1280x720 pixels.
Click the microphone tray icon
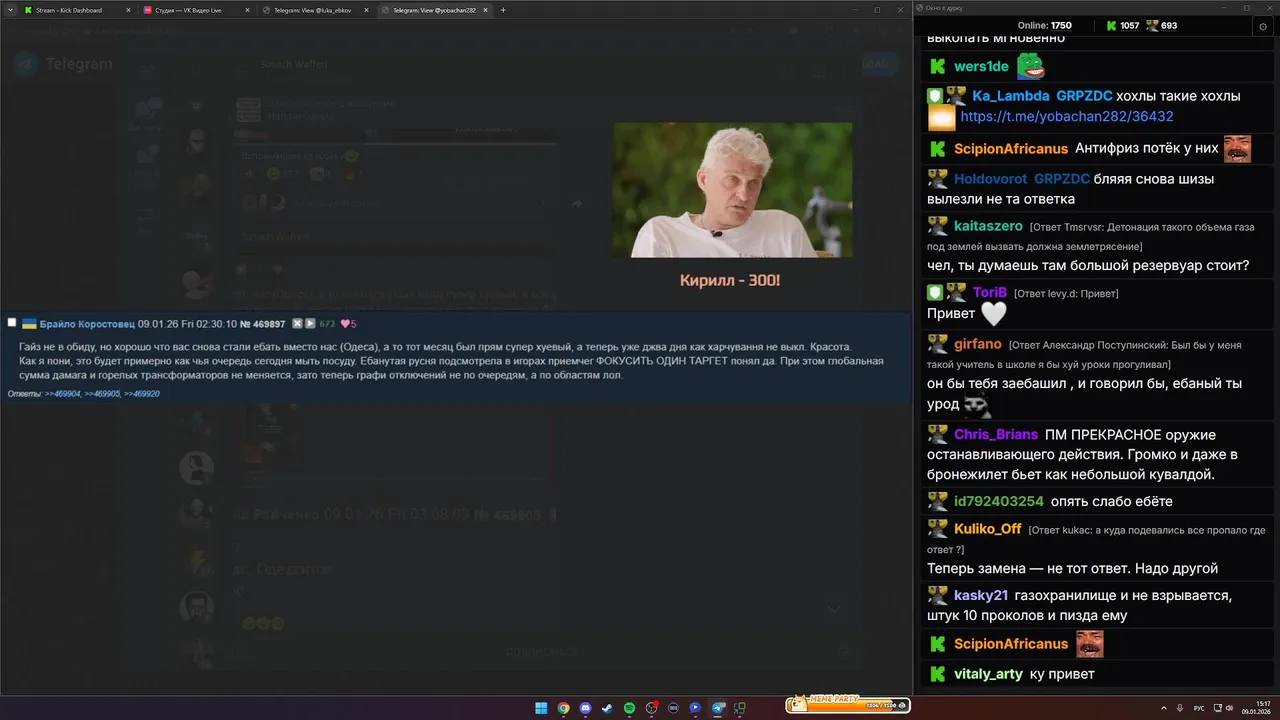(x=1180, y=708)
